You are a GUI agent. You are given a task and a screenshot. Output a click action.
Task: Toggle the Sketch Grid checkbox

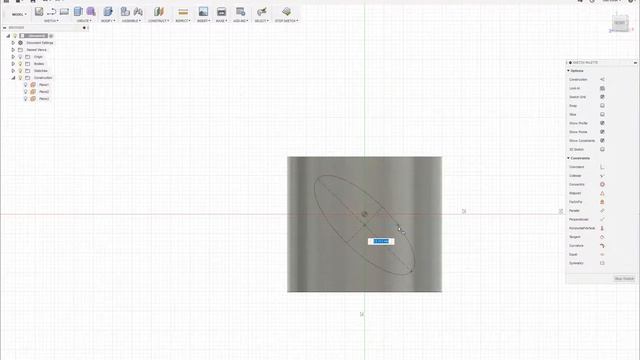pos(602,97)
